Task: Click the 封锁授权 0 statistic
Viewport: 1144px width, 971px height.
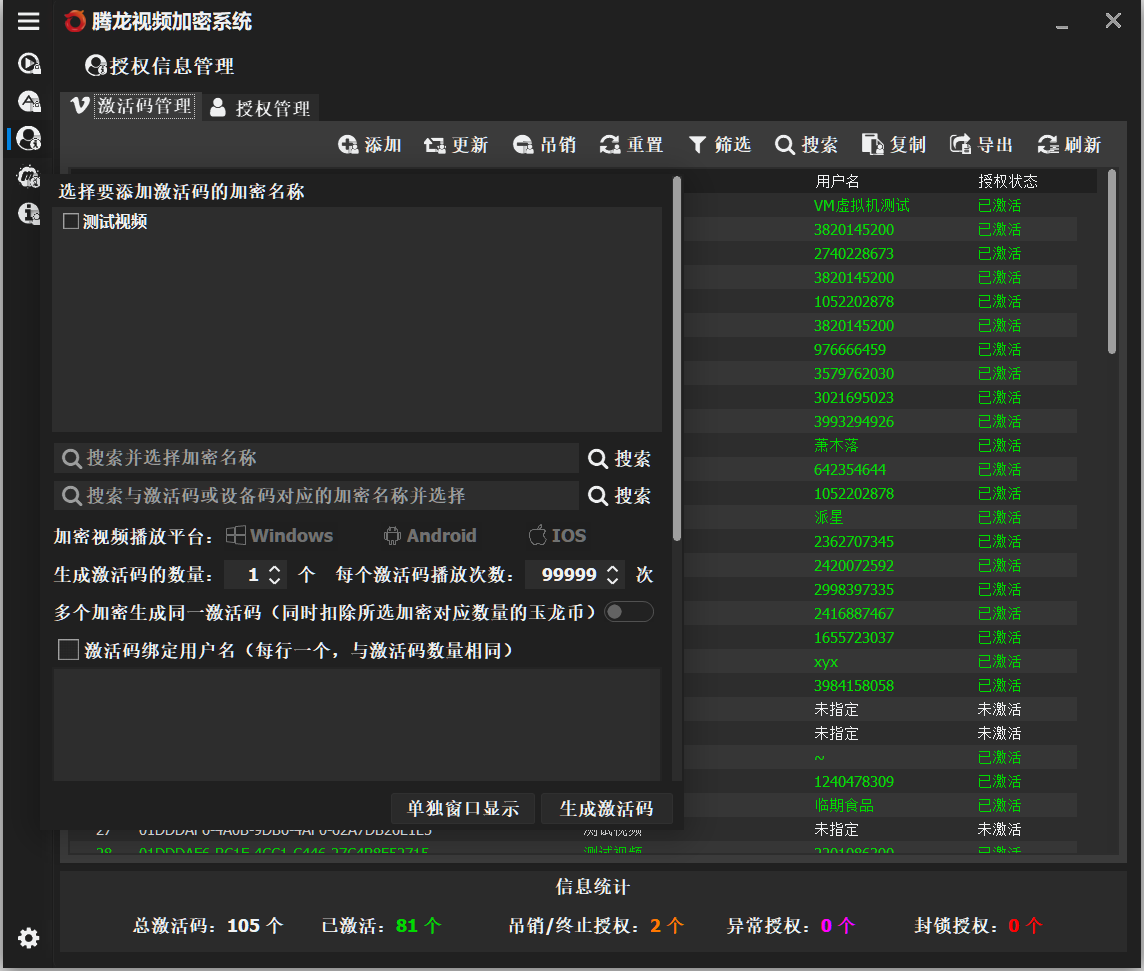Action: 978,926
